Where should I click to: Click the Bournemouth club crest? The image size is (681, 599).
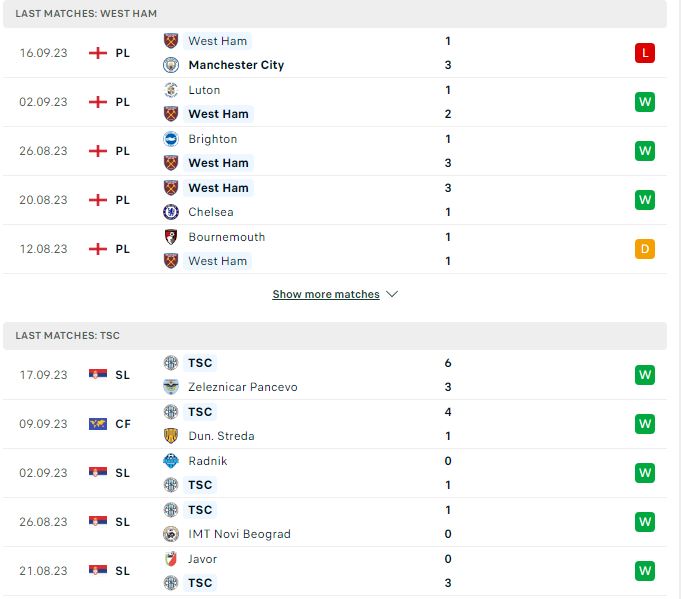coord(171,237)
